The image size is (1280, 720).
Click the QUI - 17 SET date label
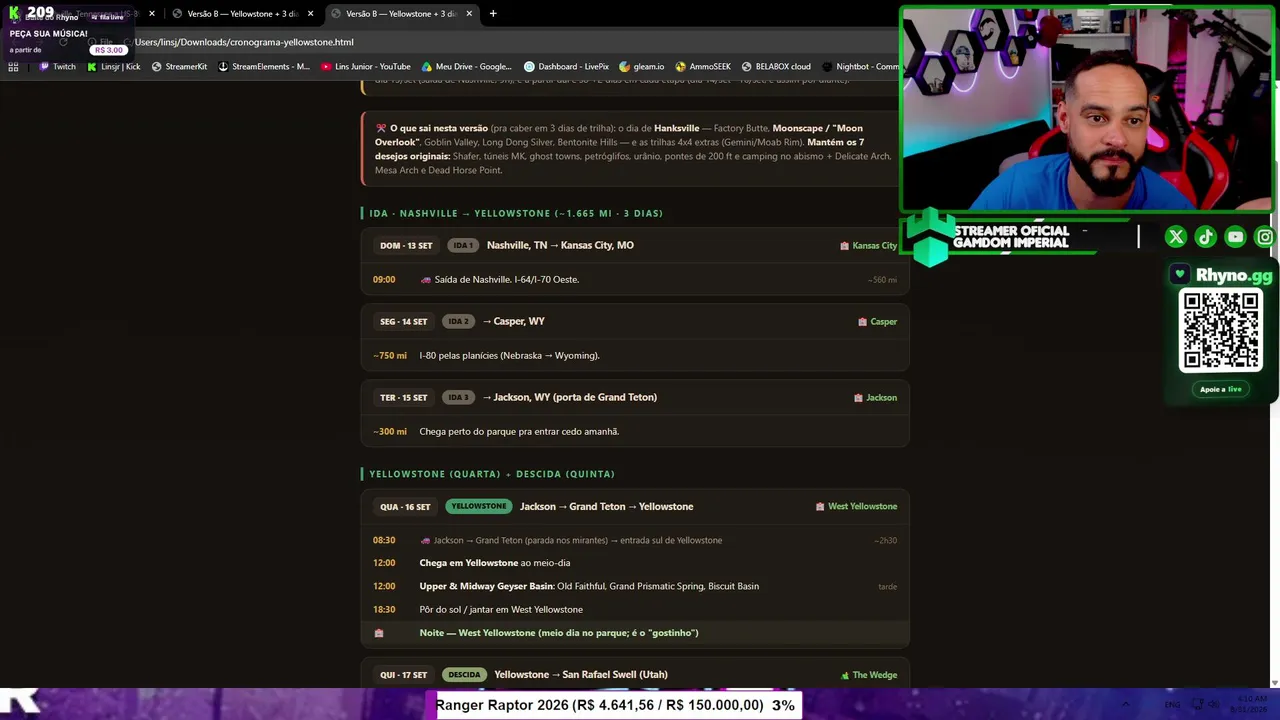[x=403, y=675]
